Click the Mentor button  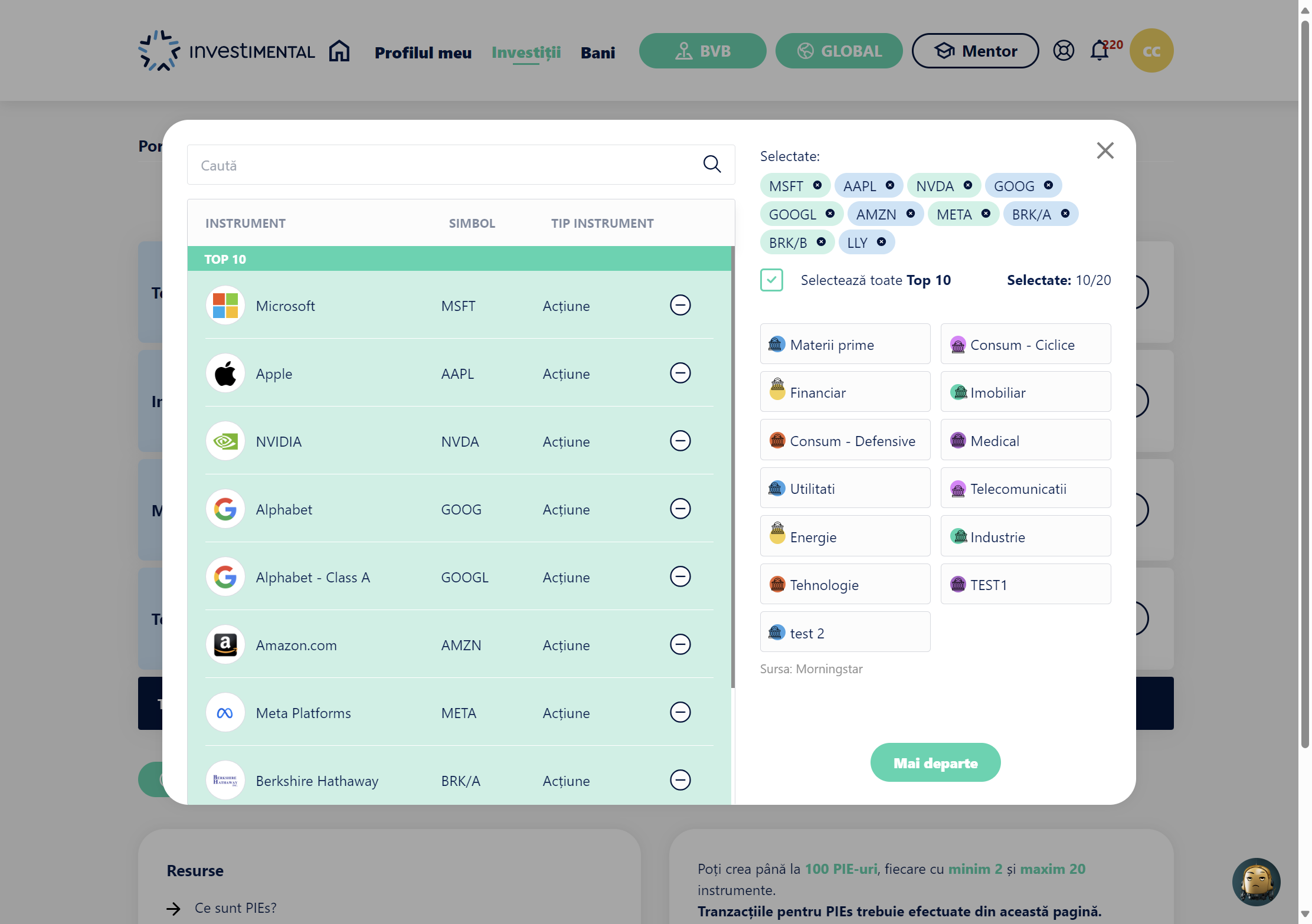coord(975,51)
